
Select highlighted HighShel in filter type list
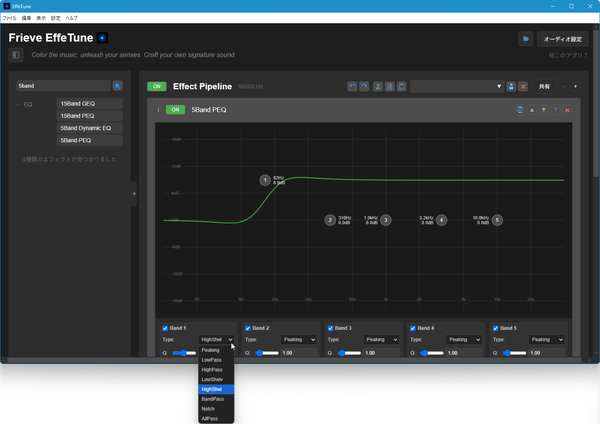[x=216, y=389]
